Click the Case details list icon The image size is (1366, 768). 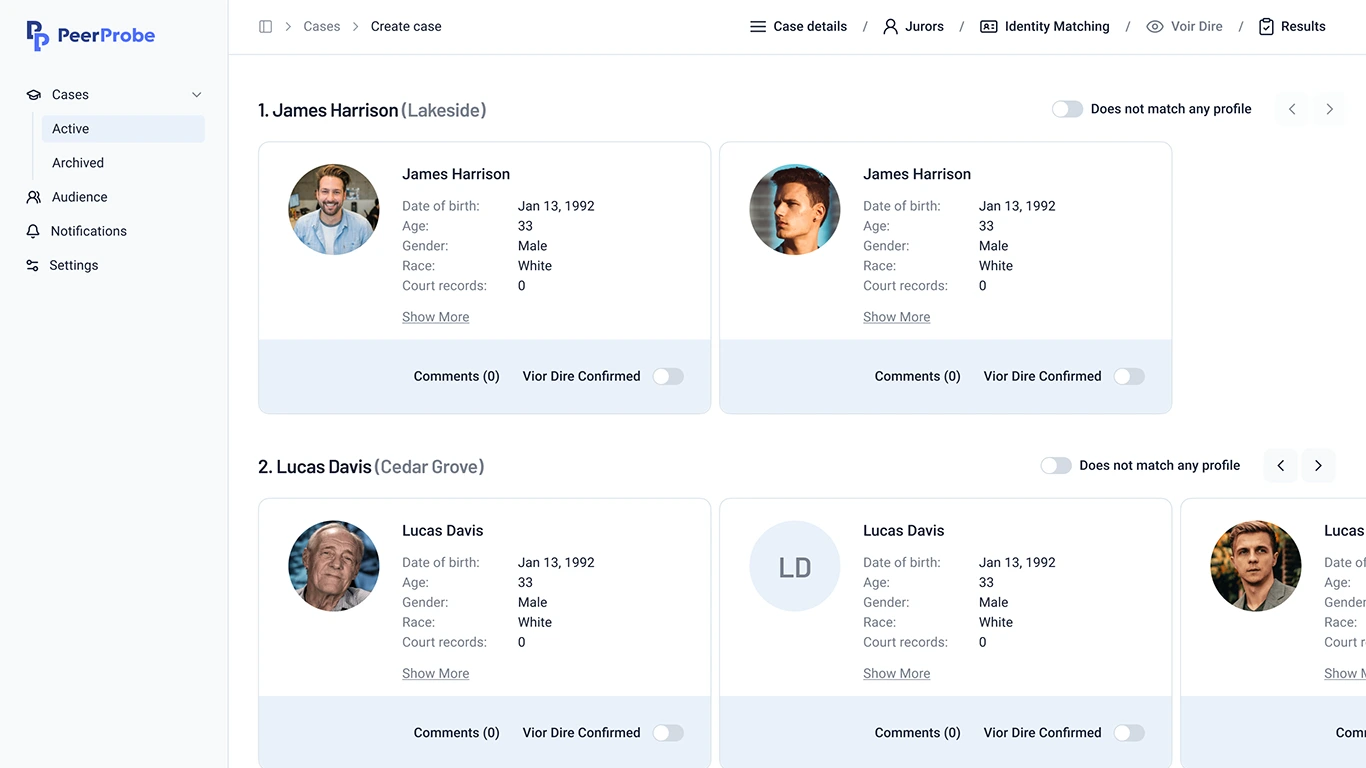(758, 27)
